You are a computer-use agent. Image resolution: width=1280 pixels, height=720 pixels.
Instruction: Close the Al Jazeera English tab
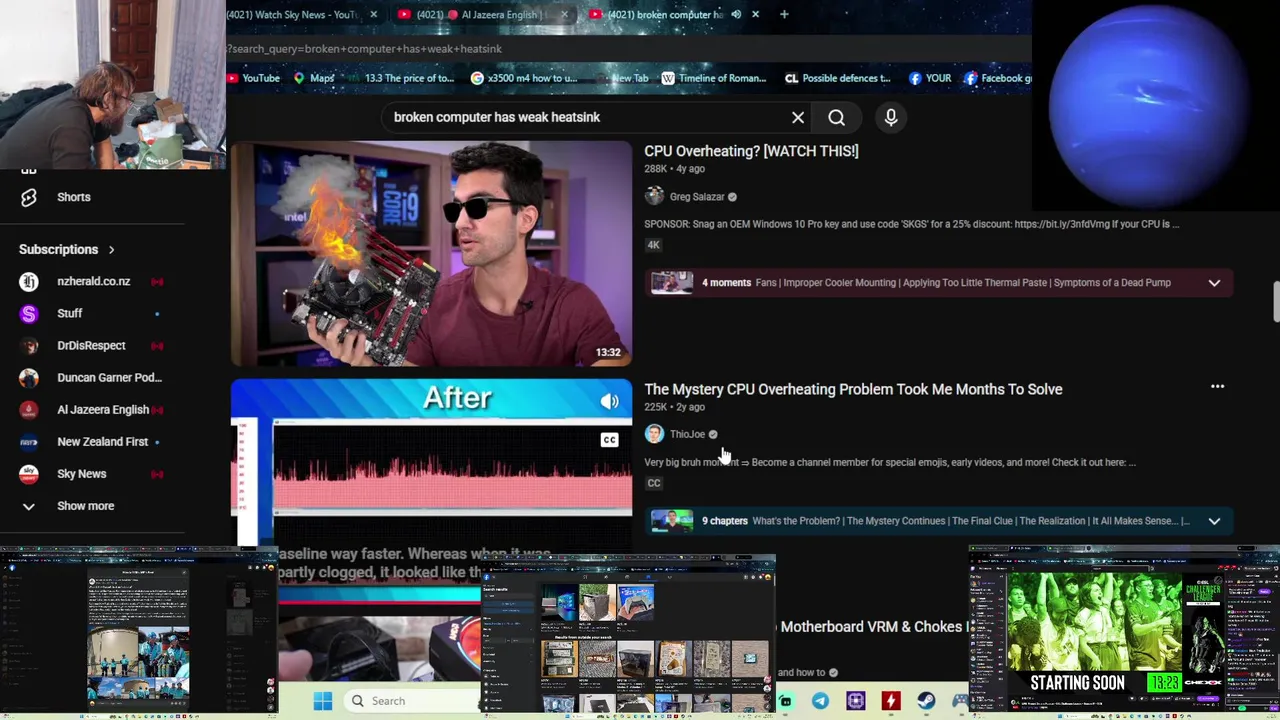pyautogui.click(x=564, y=14)
